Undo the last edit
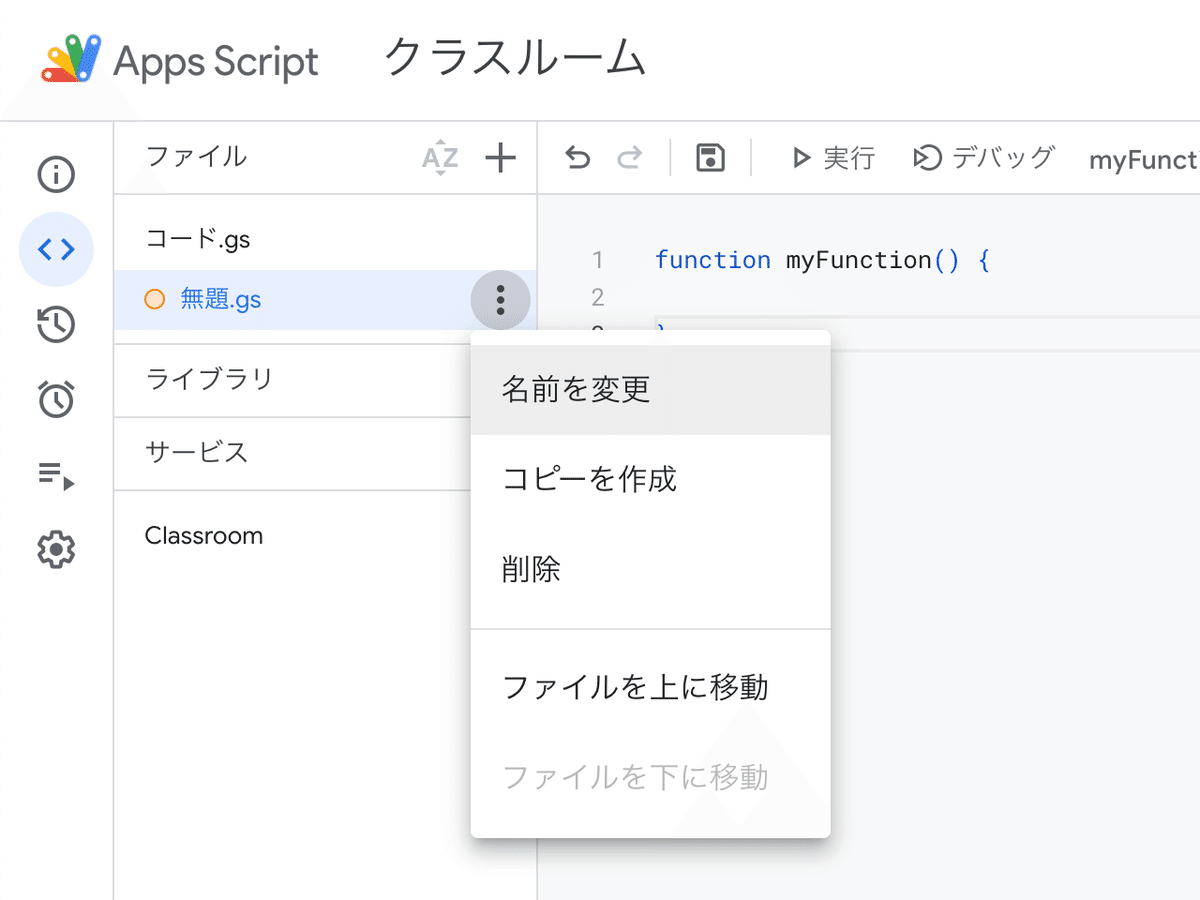This screenshot has width=1200, height=900. pyautogui.click(x=578, y=158)
